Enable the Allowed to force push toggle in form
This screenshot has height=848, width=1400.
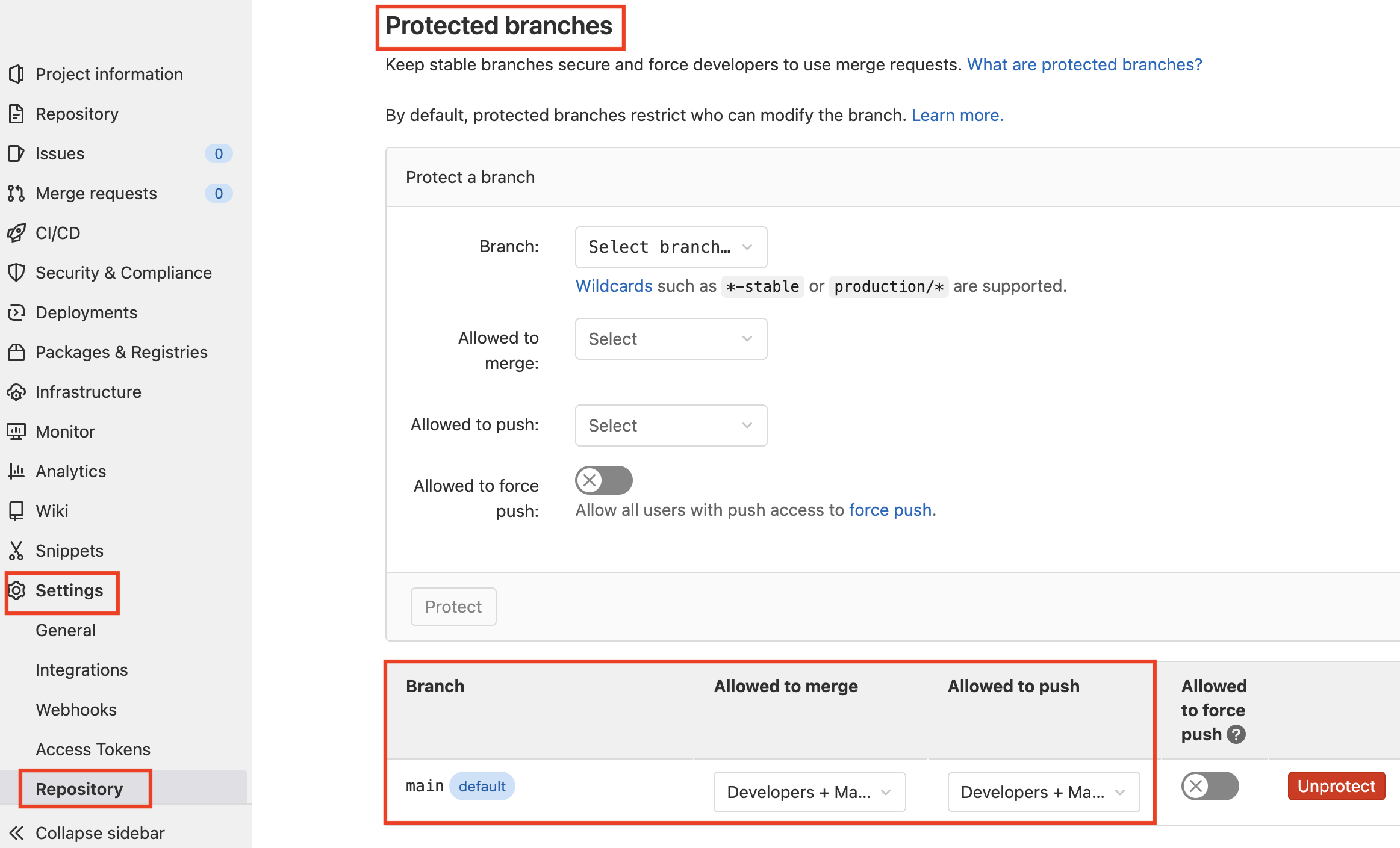pos(603,480)
